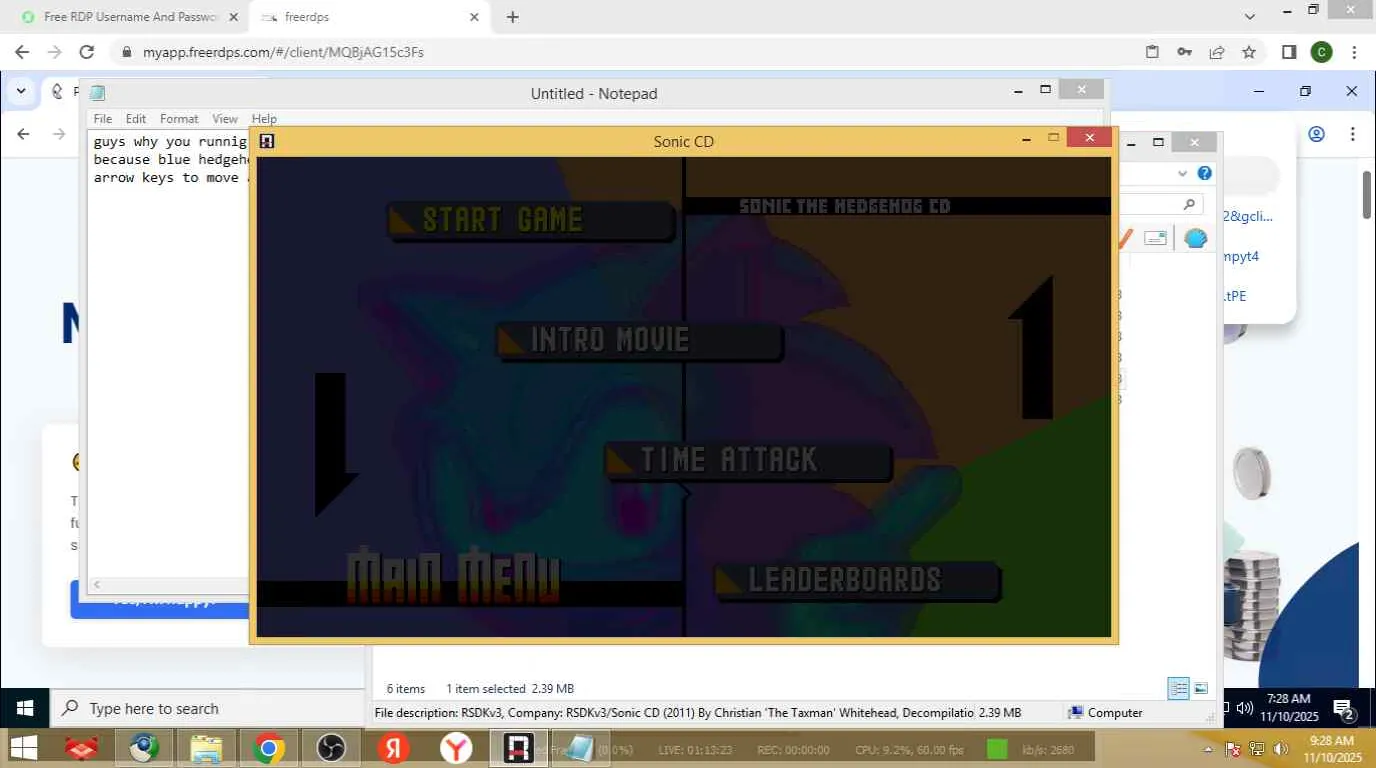Expand tab search in the remote Chrome window
Image resolution: width=1376 pixels, height=768 pixels.
[x=21, y=91]
